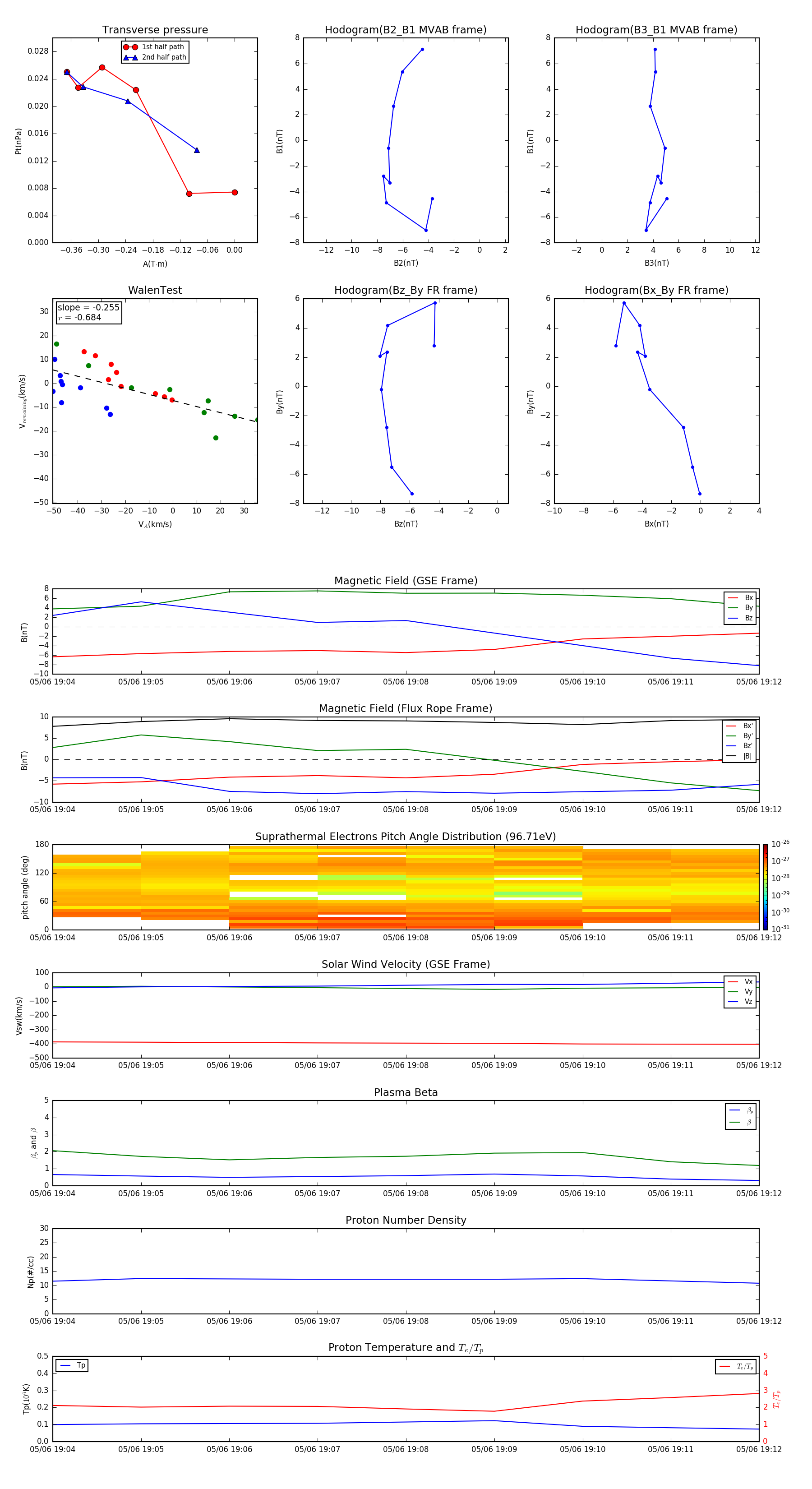
Task: Click Vx legend entry in solar wind plot
Action: [740, 981]
